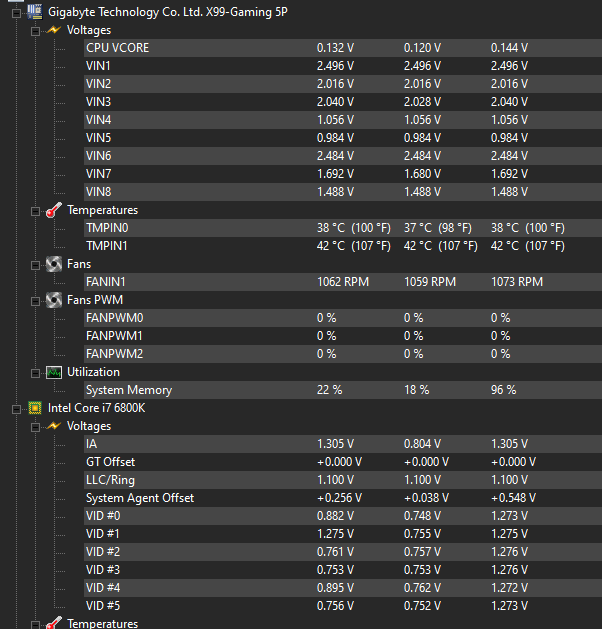Click the fan icon beside Fans
Viewport: 602px width, 629px height.
(54, 264)
